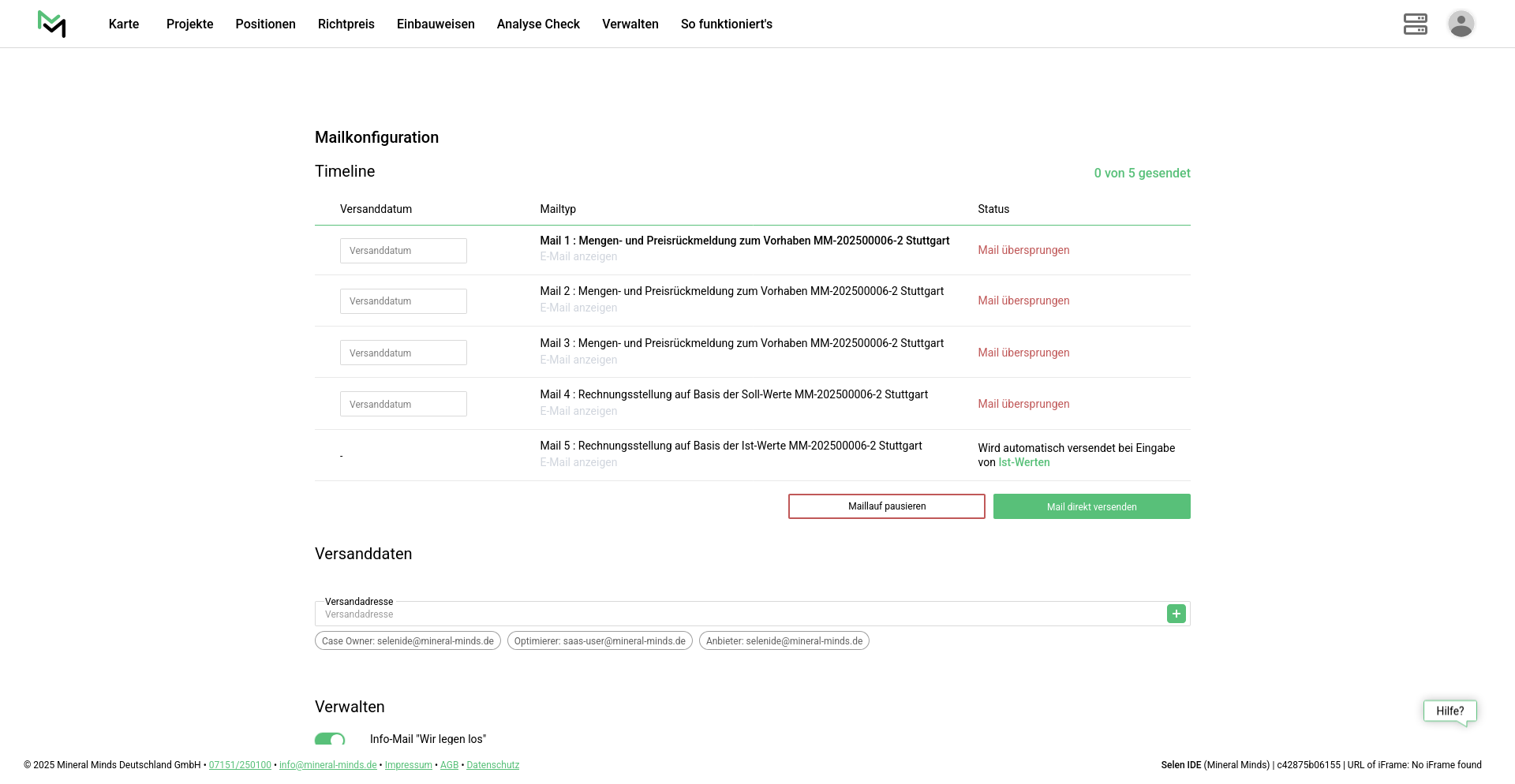This screenshot has height=784, width=1515.
Task: Show E-Mail anzeigen for Mail 1
Action: tap(578, 256)
